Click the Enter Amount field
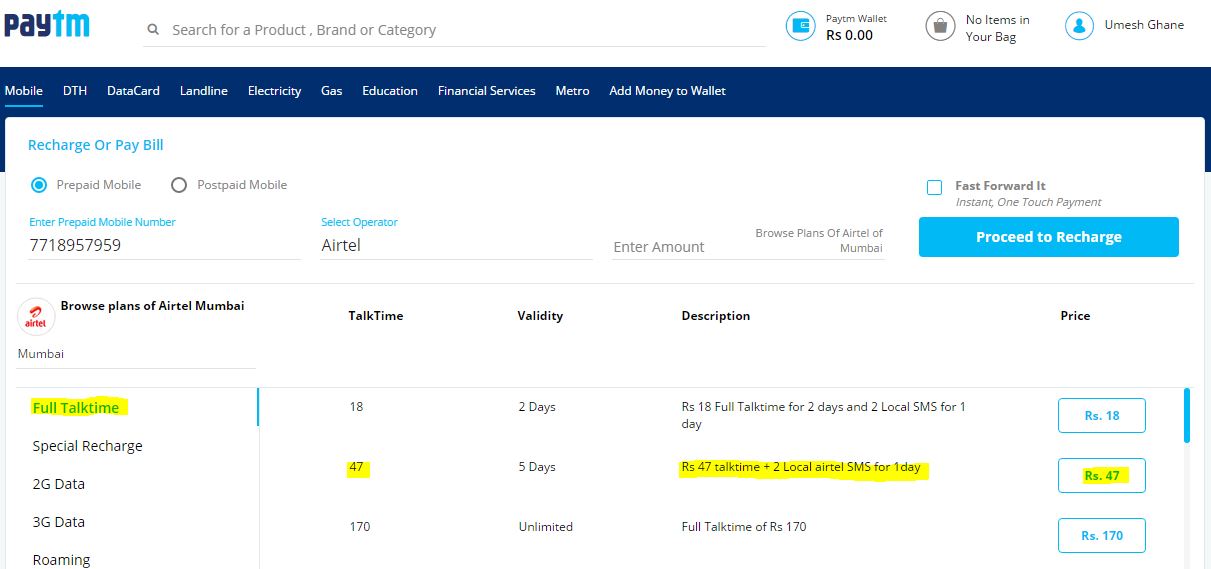The width and height of the screenshot is (1211, 569). (x=675, y=247)
